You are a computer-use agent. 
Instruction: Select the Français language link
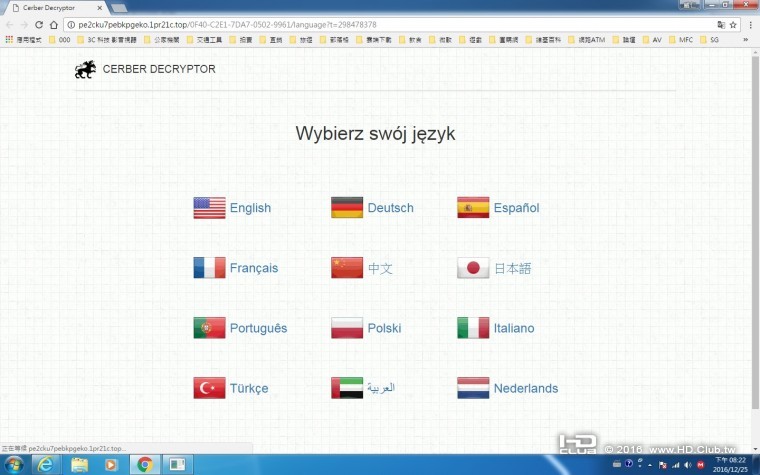pos(254,268)
